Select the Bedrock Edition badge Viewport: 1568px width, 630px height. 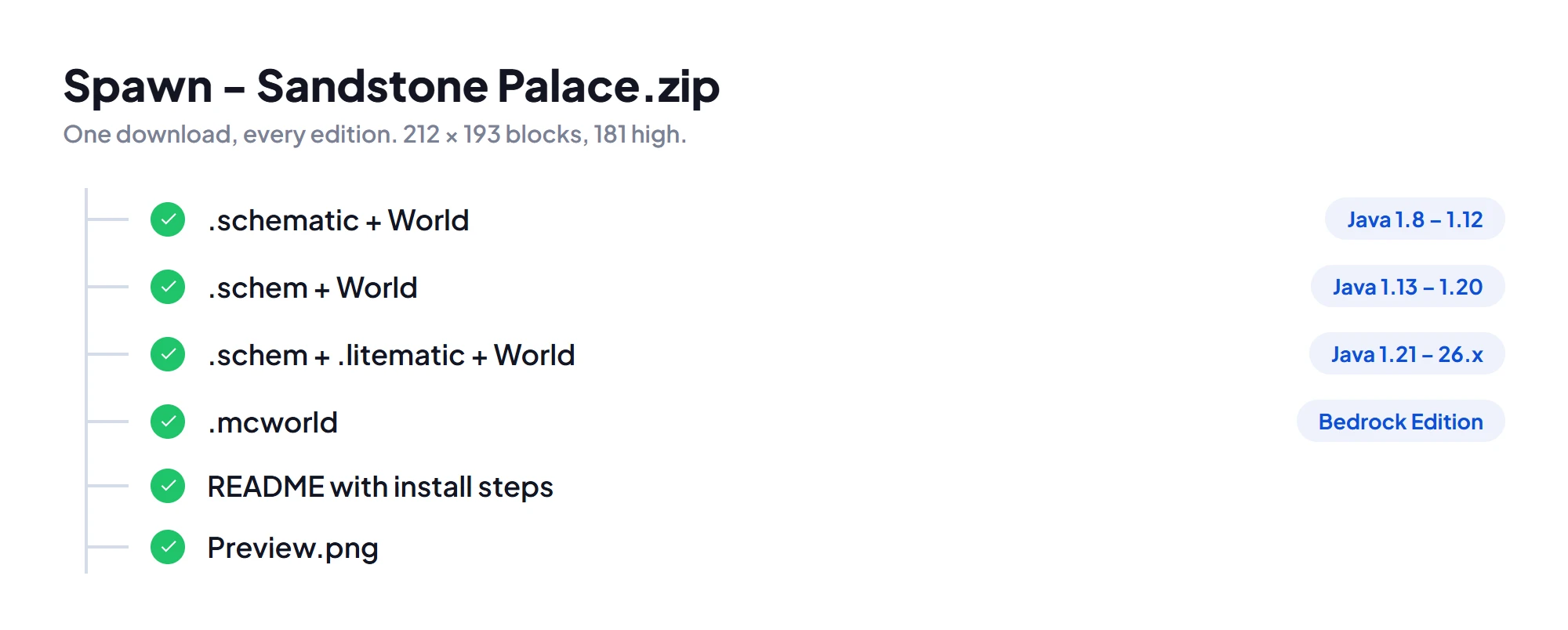coord(1400,422)
